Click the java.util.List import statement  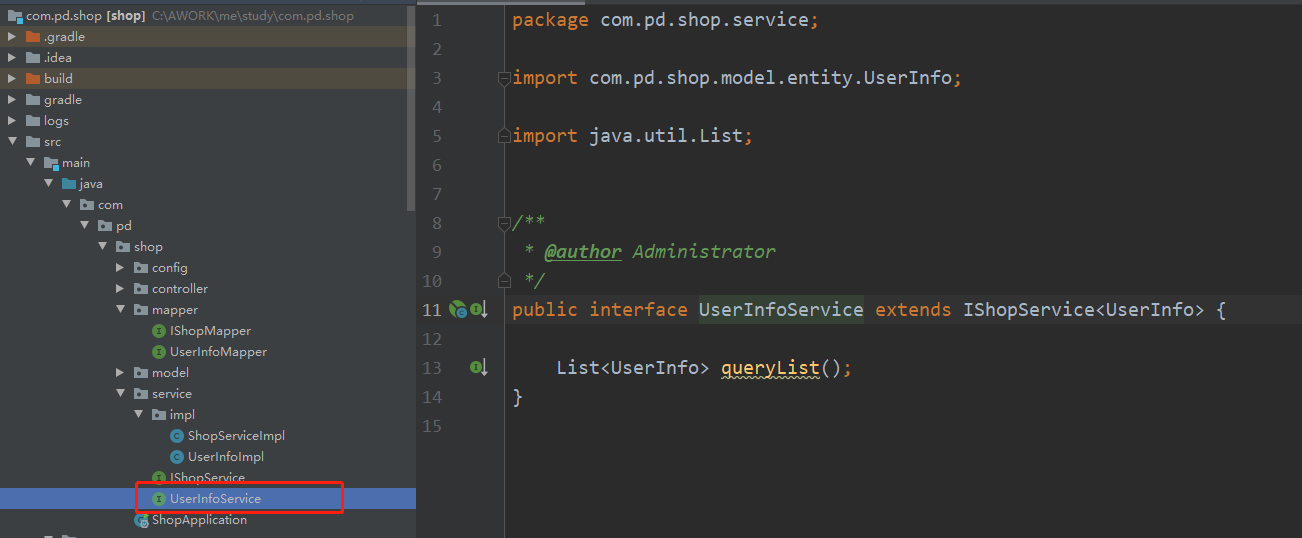632,136
